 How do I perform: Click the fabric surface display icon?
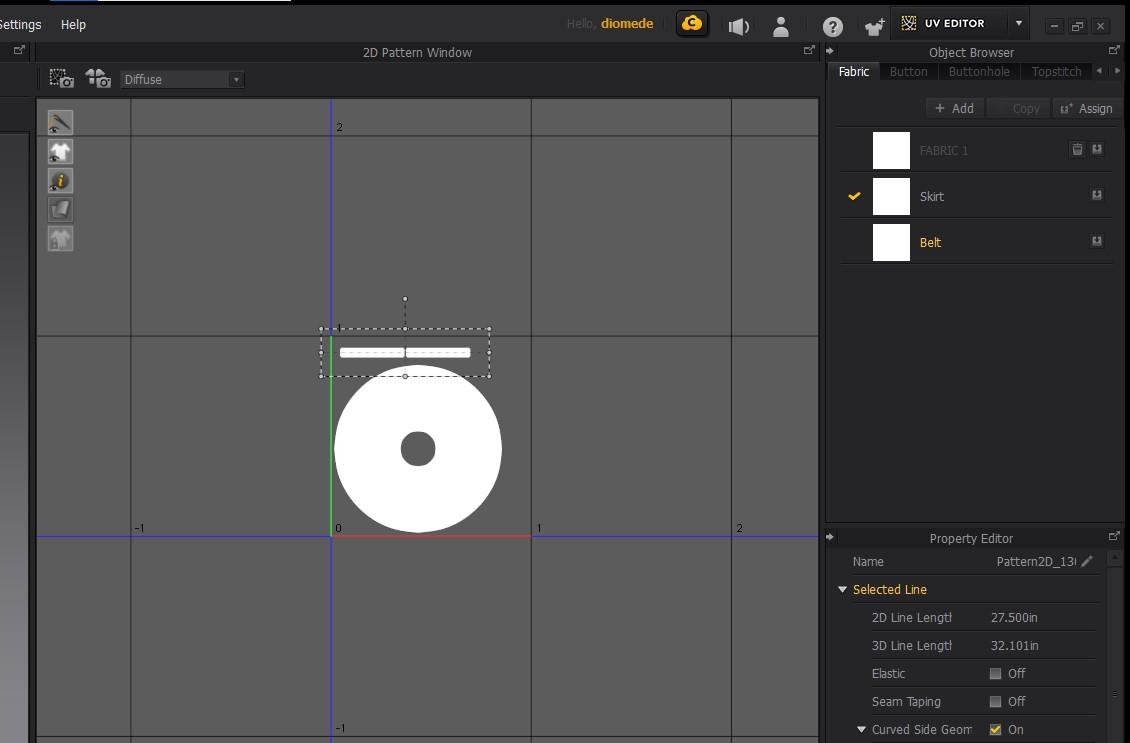click(x=60, y=210)
